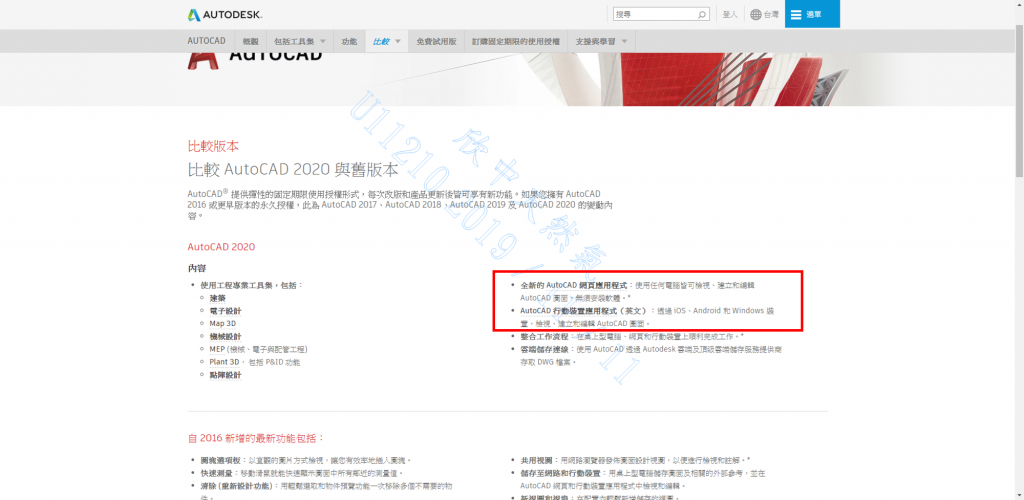Click the globe region icon
Screen dimensions: 1024x500
pyautogui.click(x=756, y=14)
